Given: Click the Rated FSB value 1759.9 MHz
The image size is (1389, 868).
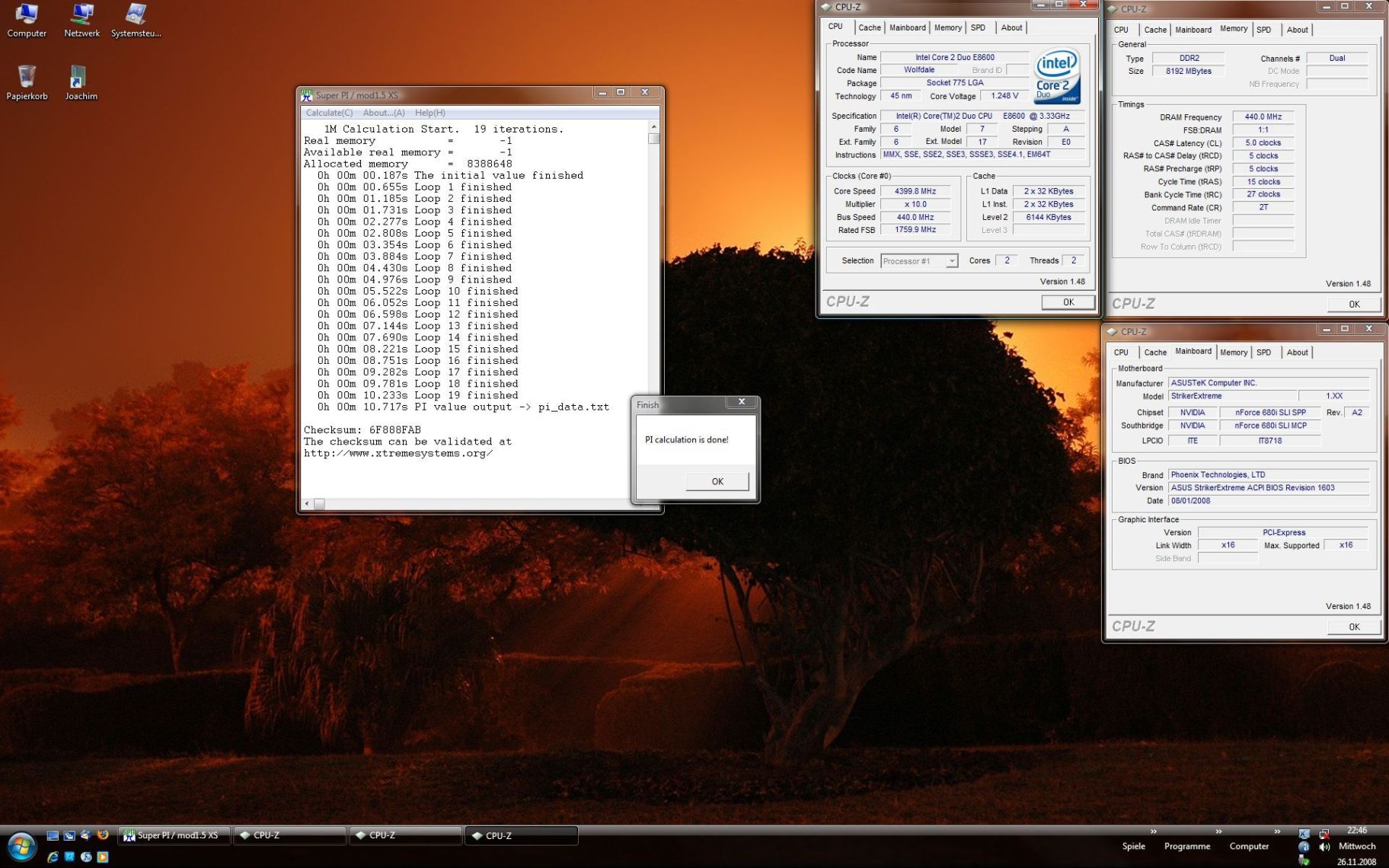Looking at the screenshot, I should [x=915, y=229].
